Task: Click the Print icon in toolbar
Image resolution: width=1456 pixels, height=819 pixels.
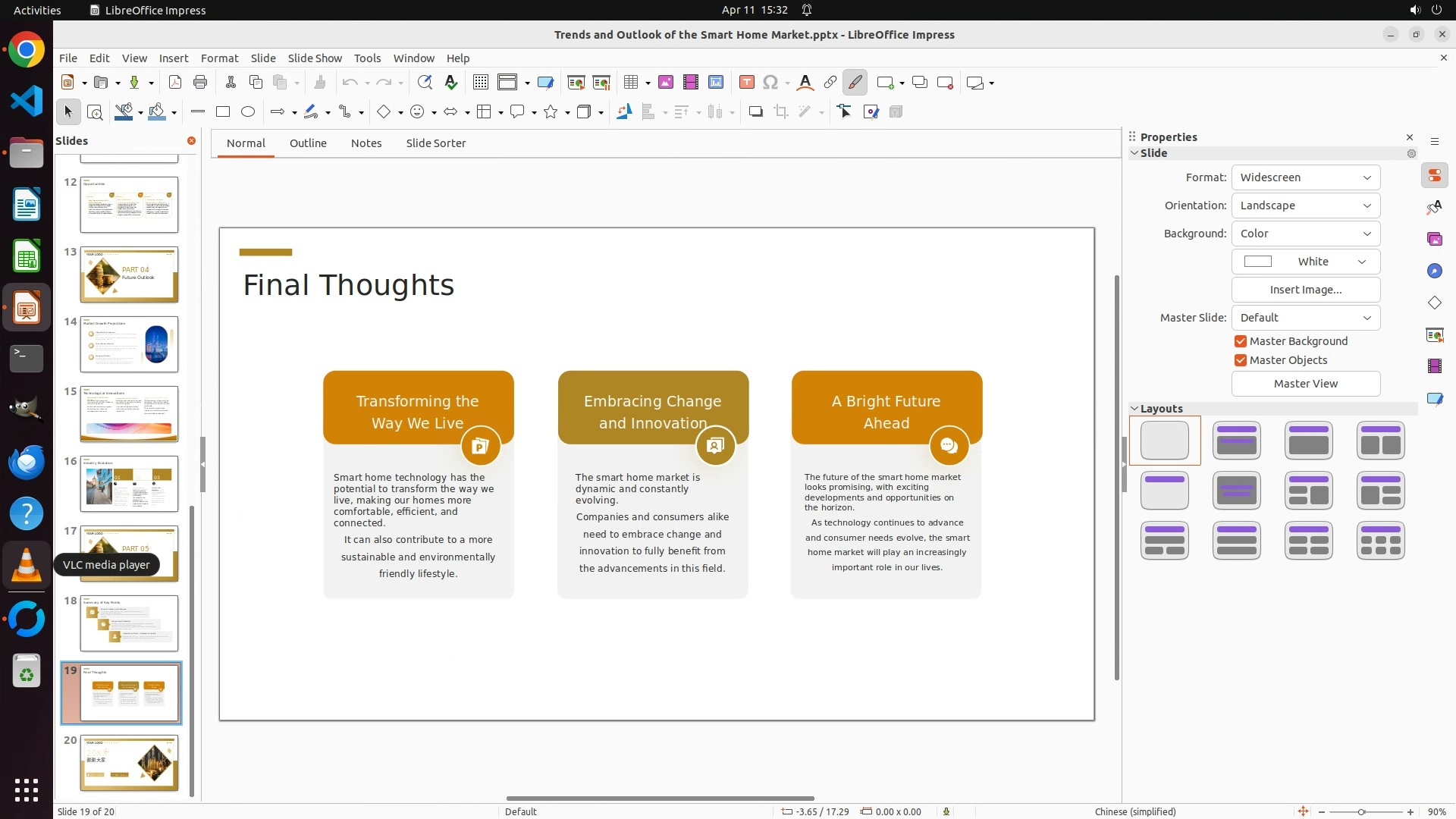Action: coord(200,83)
